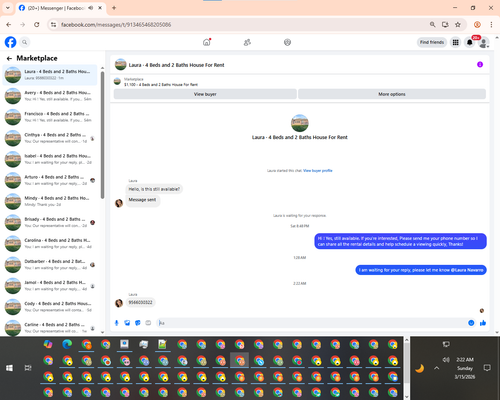The width and height of the screenshot is (500, 400).
Task: Open Avery's conversation in chat list
Action: pos(50,96)
